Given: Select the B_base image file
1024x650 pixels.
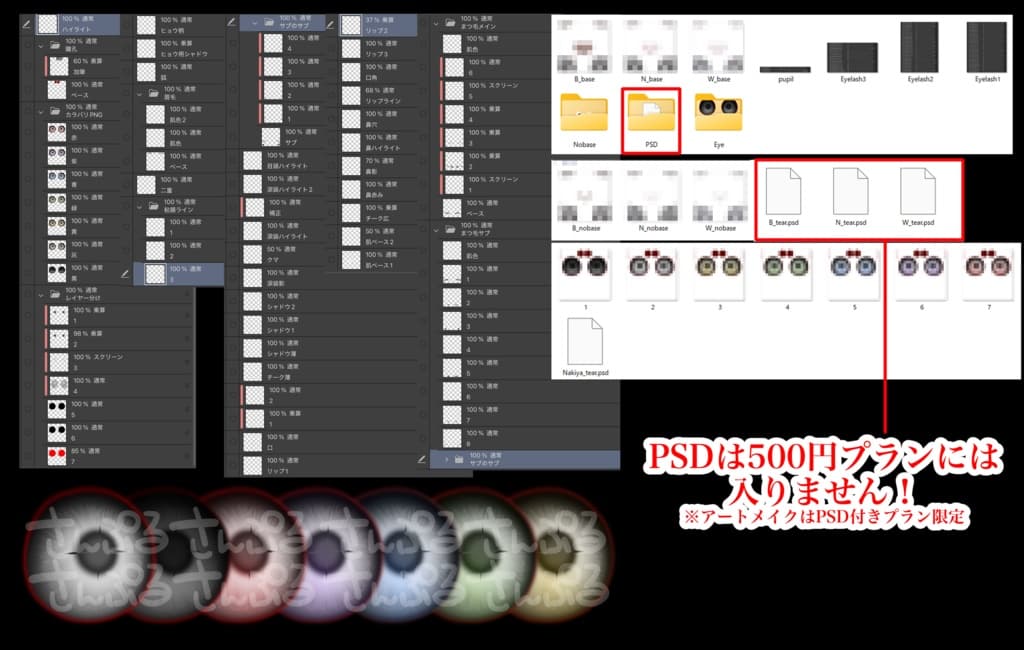Looking at the screenshot, I should [x=584, y=51].
